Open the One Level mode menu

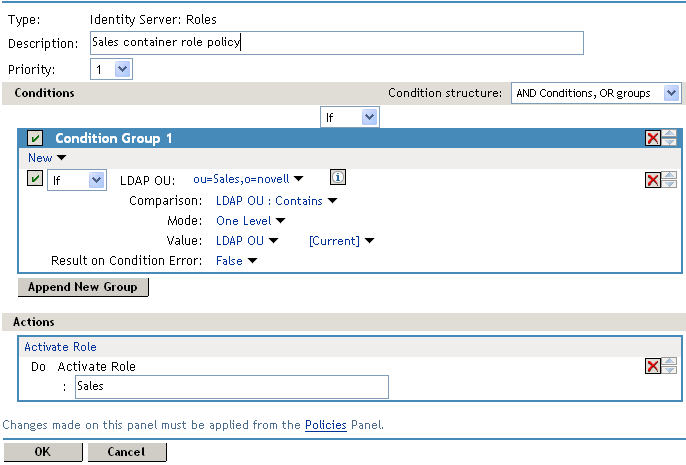pyautogui.click(x=250, y=221)
